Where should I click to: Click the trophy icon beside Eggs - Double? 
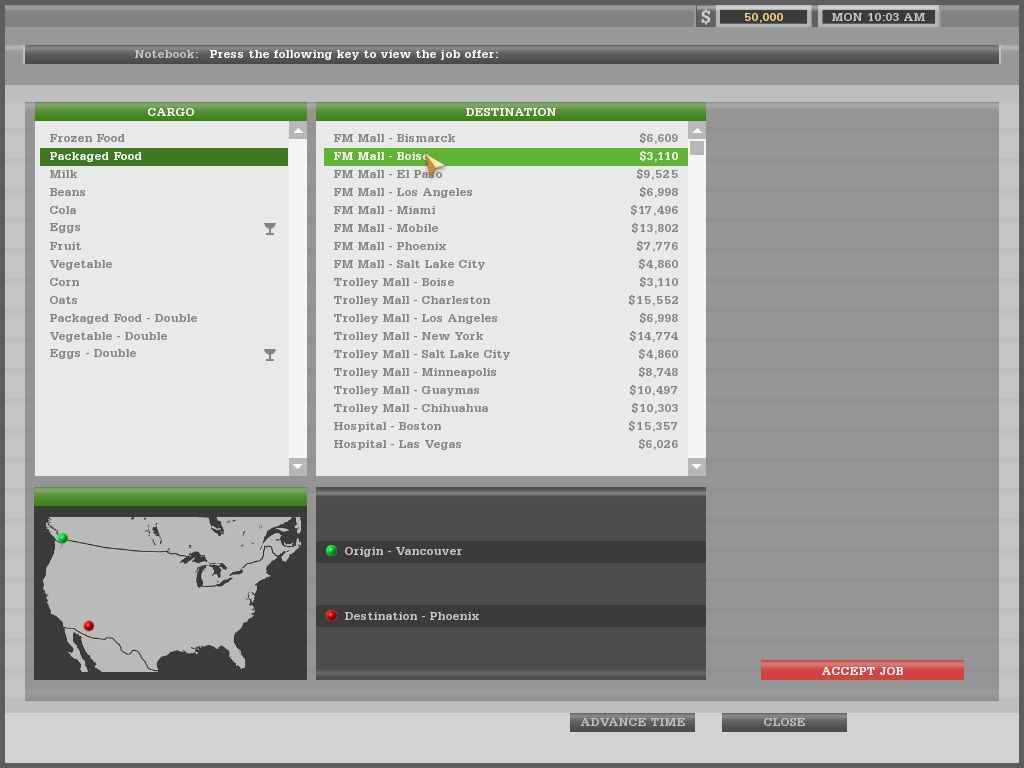coord(269,355)
